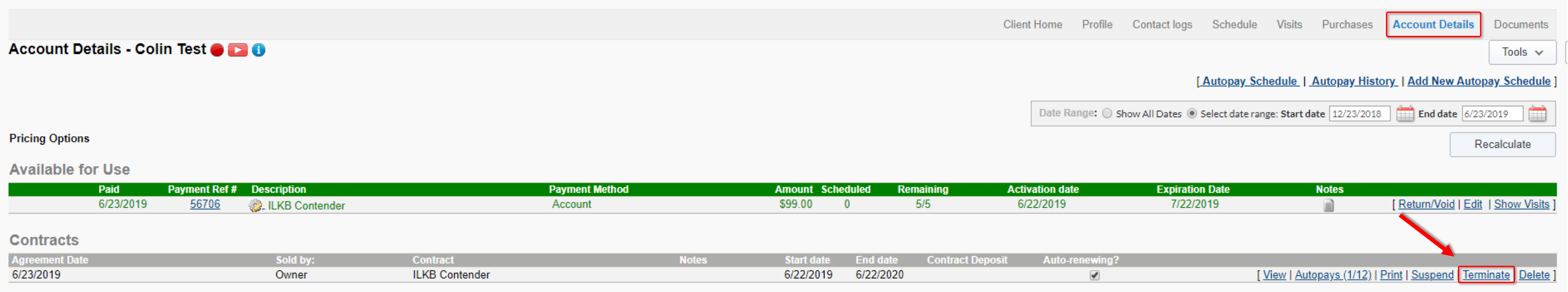Expand the Tools dropdown
This screenshot has height=292, width=1568.
(x=1522, y=52)
